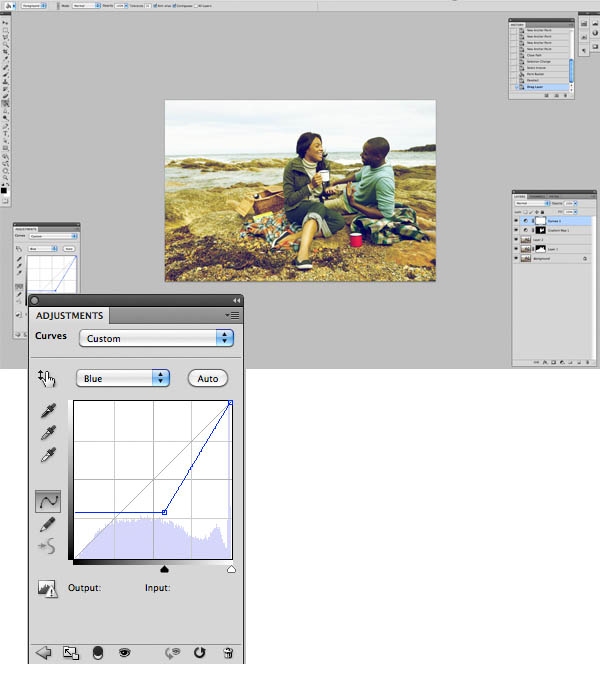Toggle layer visibility eye in Adjustments panel
The image size is (600, 692).
pyautogui.click(x=125, y=653)
